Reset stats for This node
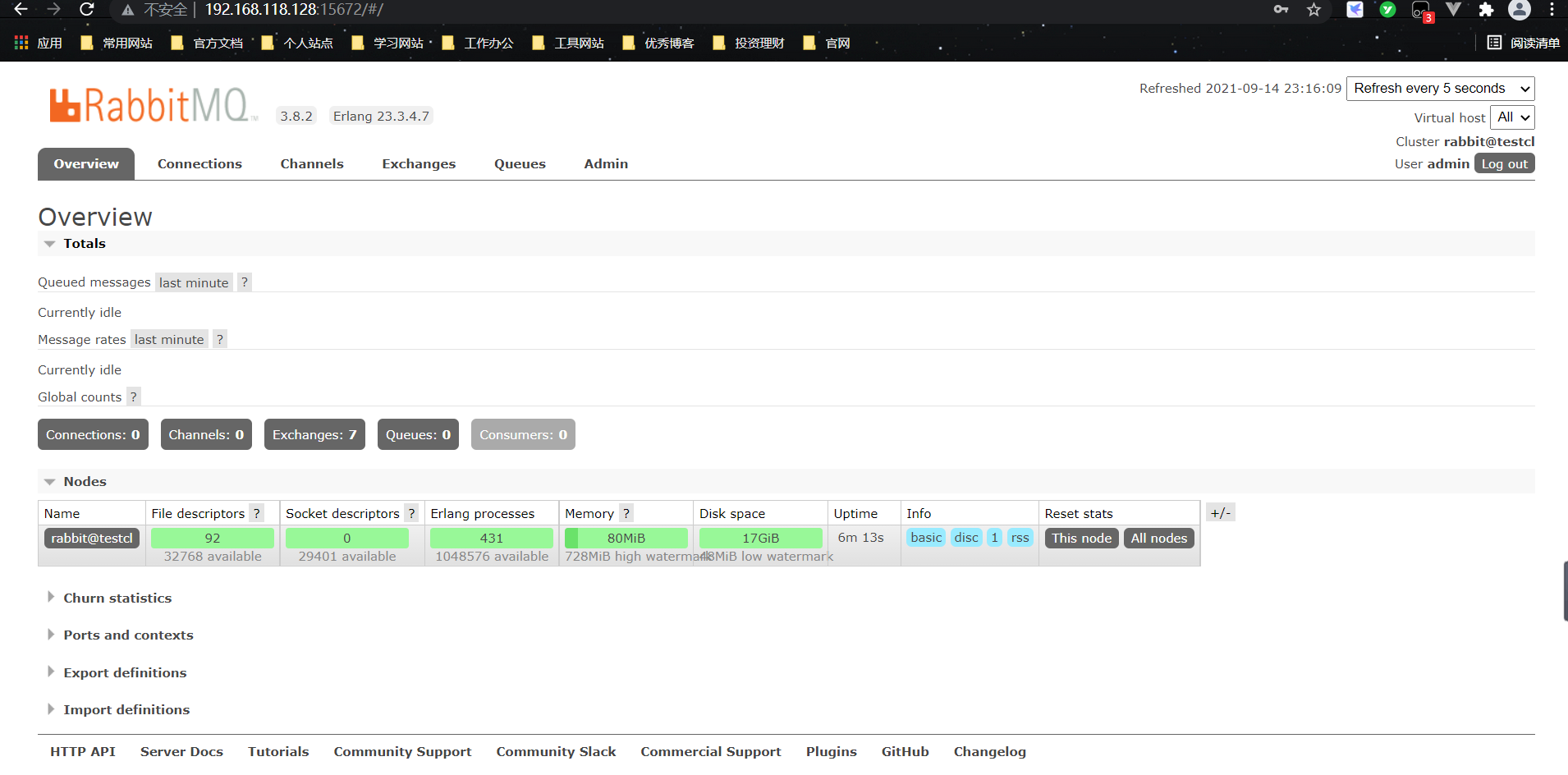The height and width of the screenshot is (775, 1568). point(1081,539)
